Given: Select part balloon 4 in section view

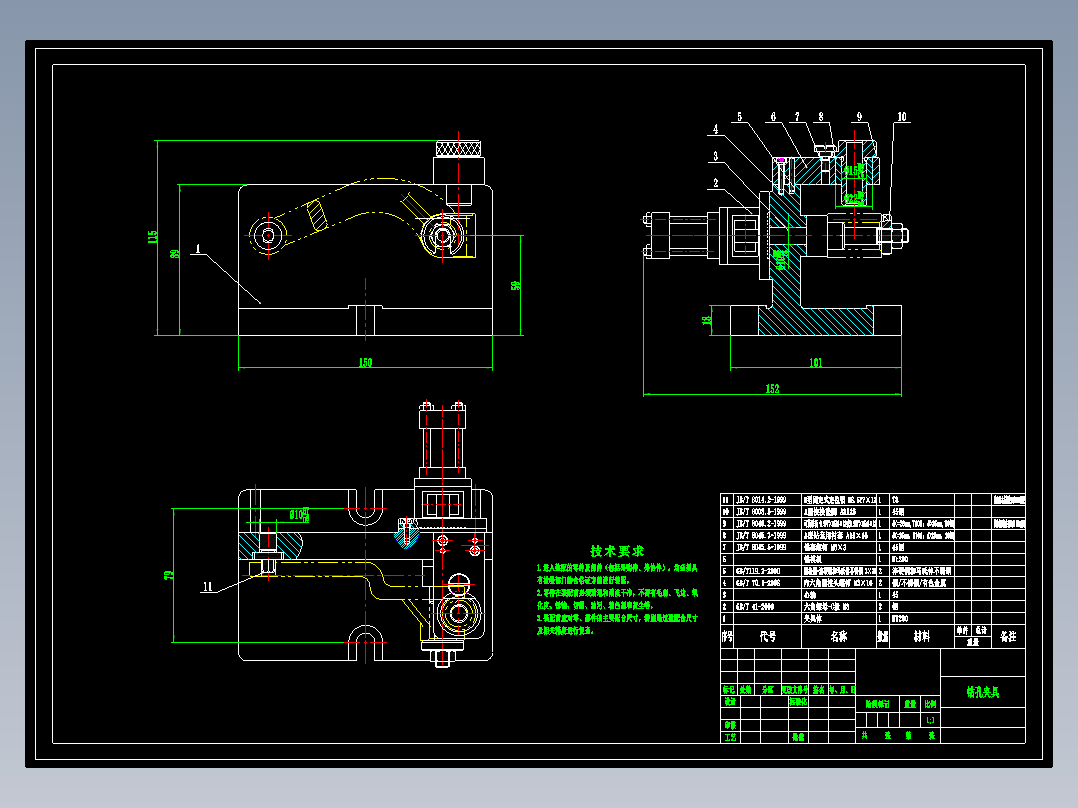Looking at the screenshot, I should (x=716, y=129).
